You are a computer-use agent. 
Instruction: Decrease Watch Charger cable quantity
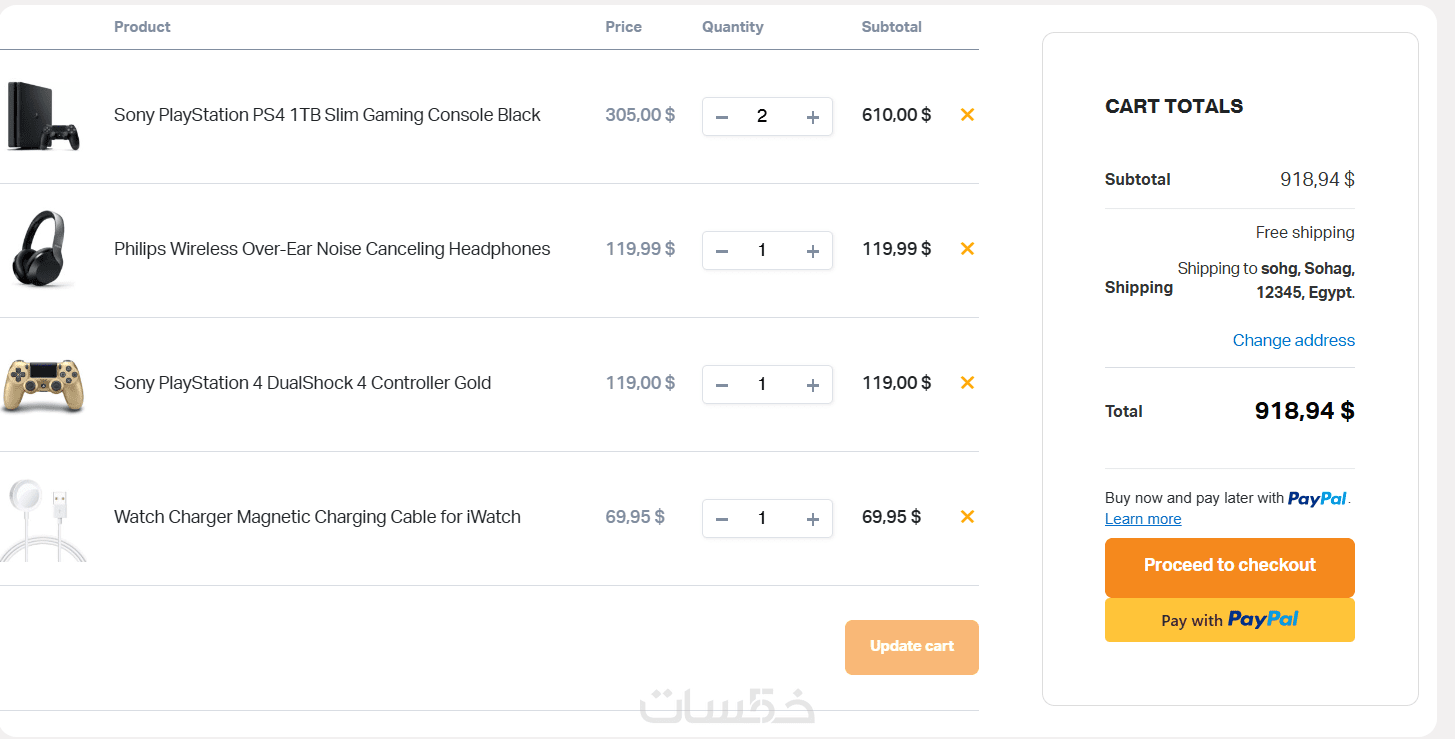point(722,519)
